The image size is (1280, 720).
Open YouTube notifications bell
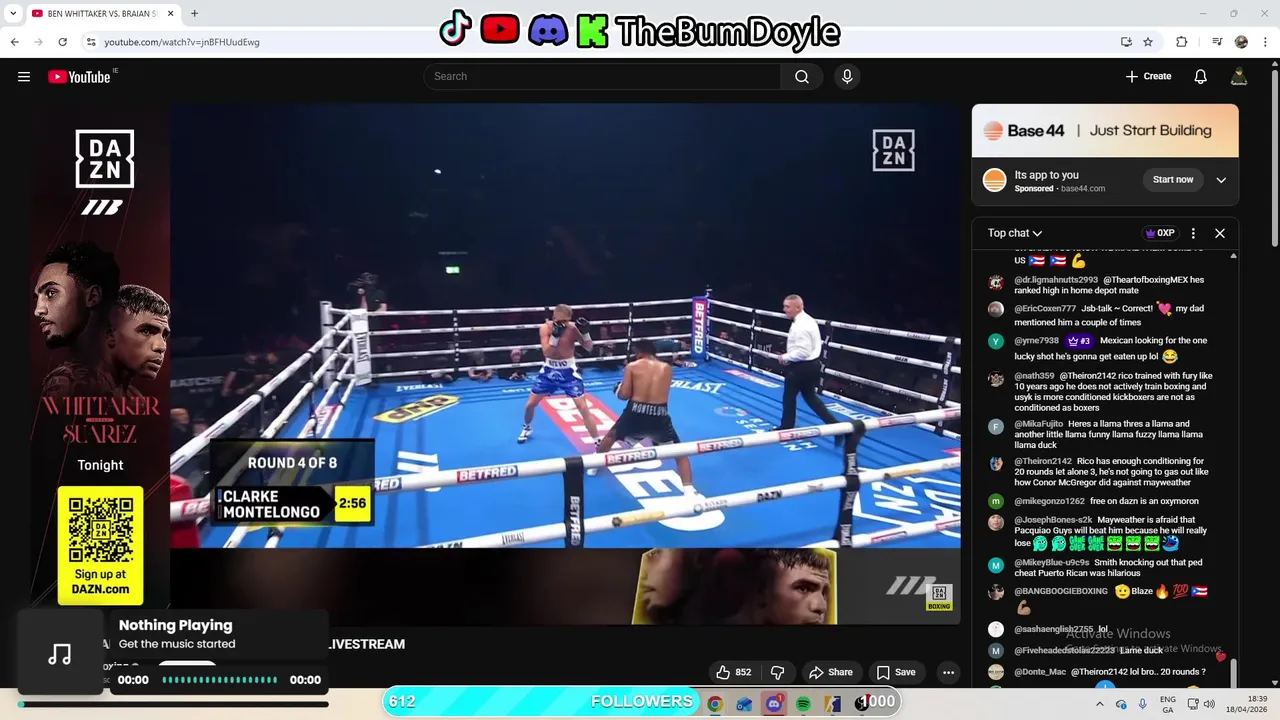pyautogui.click(x=1200, y=77)
